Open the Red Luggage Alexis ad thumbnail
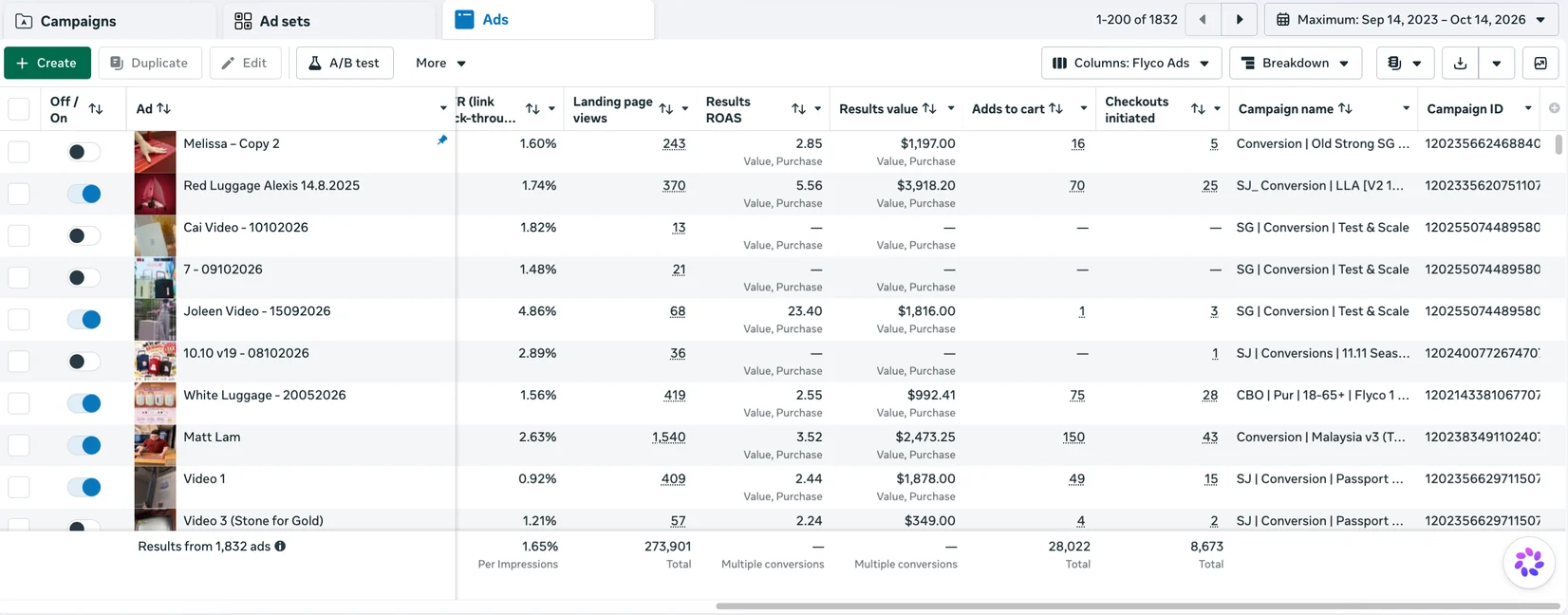Screen dimensions: 1568x615 click(155, 194)
